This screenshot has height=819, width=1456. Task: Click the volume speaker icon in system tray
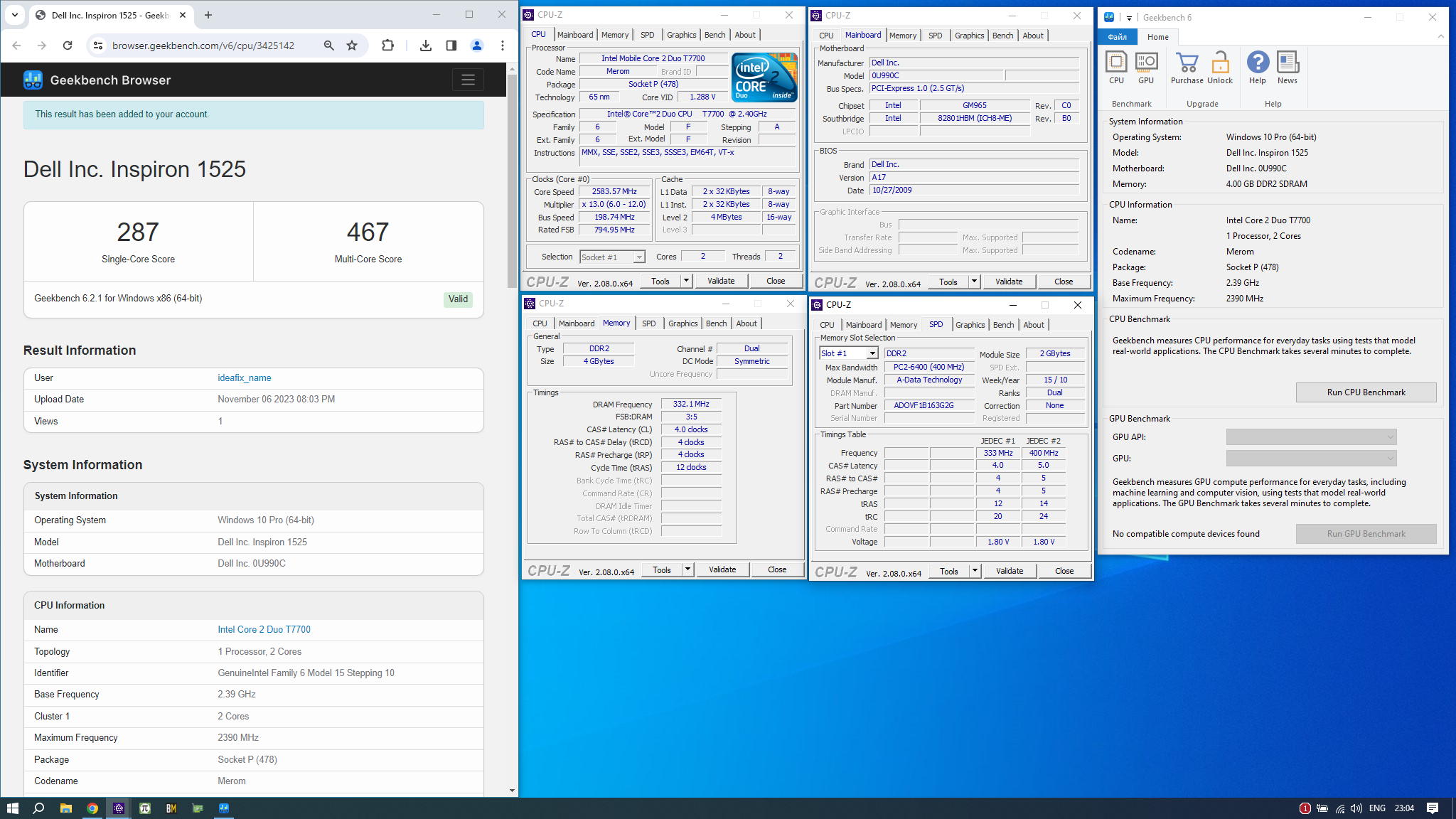(1356, 808)
